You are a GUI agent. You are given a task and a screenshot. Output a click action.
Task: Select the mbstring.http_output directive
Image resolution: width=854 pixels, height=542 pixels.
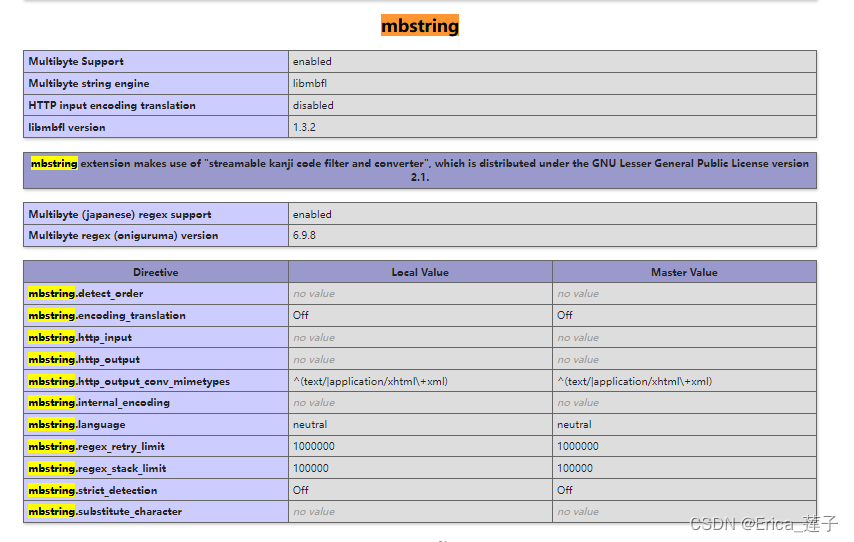[x=84, y=360]
